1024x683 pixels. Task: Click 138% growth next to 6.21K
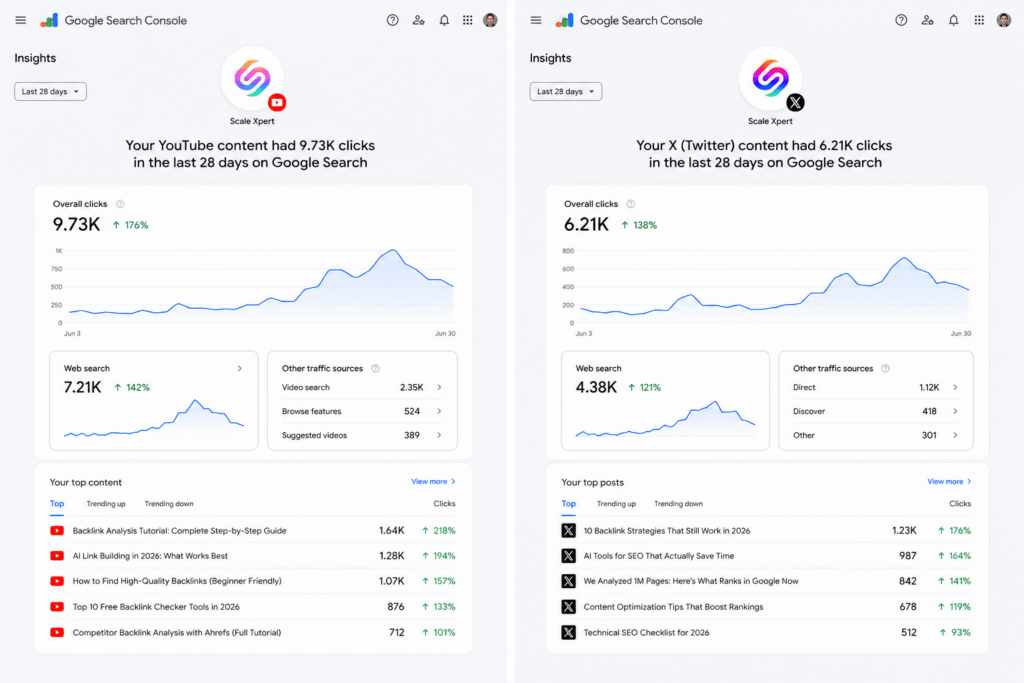coord(639,225)
